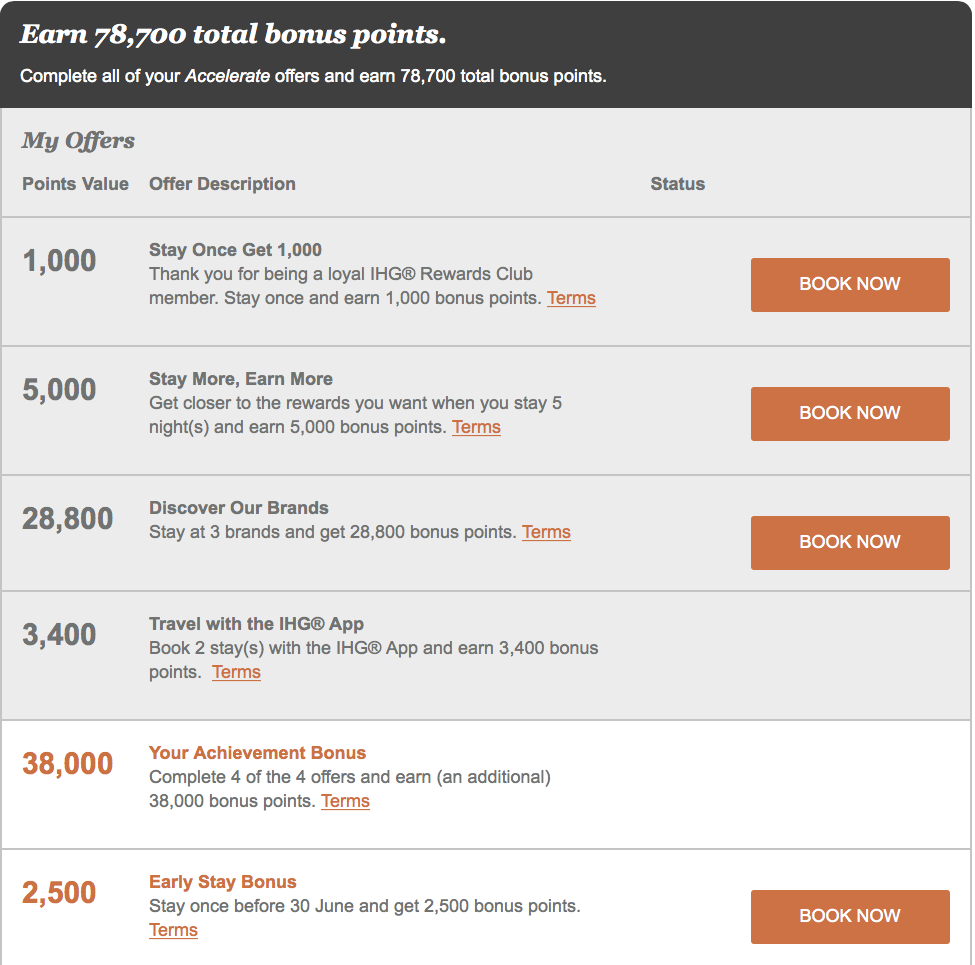Viewport: 975px width, 965px height.
Task: Click Book Now for Stay Once Get 1,000
Action: click(x=850, y=285)
